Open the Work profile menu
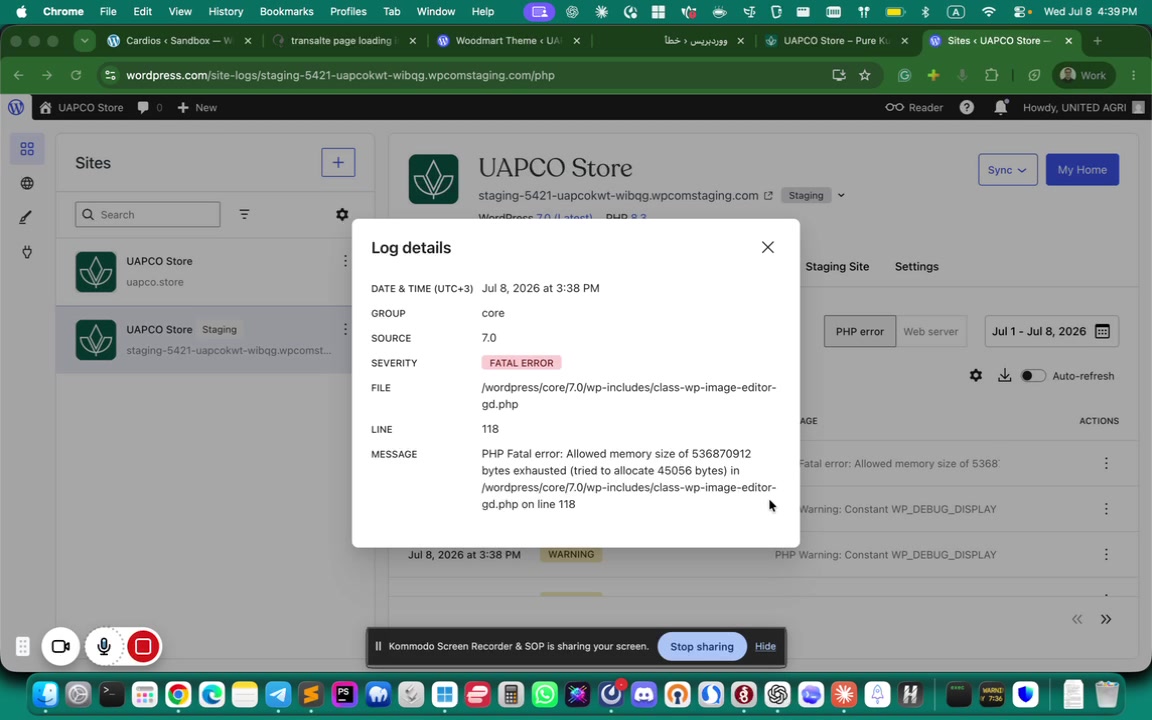The height and width of the screenshot is (720, 1152). 1084,75
